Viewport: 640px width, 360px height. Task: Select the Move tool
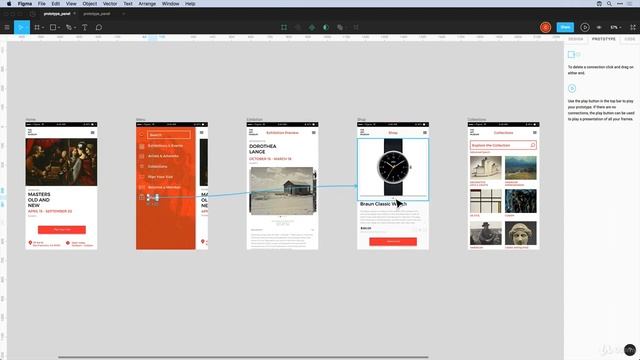[x=22, y=27]
